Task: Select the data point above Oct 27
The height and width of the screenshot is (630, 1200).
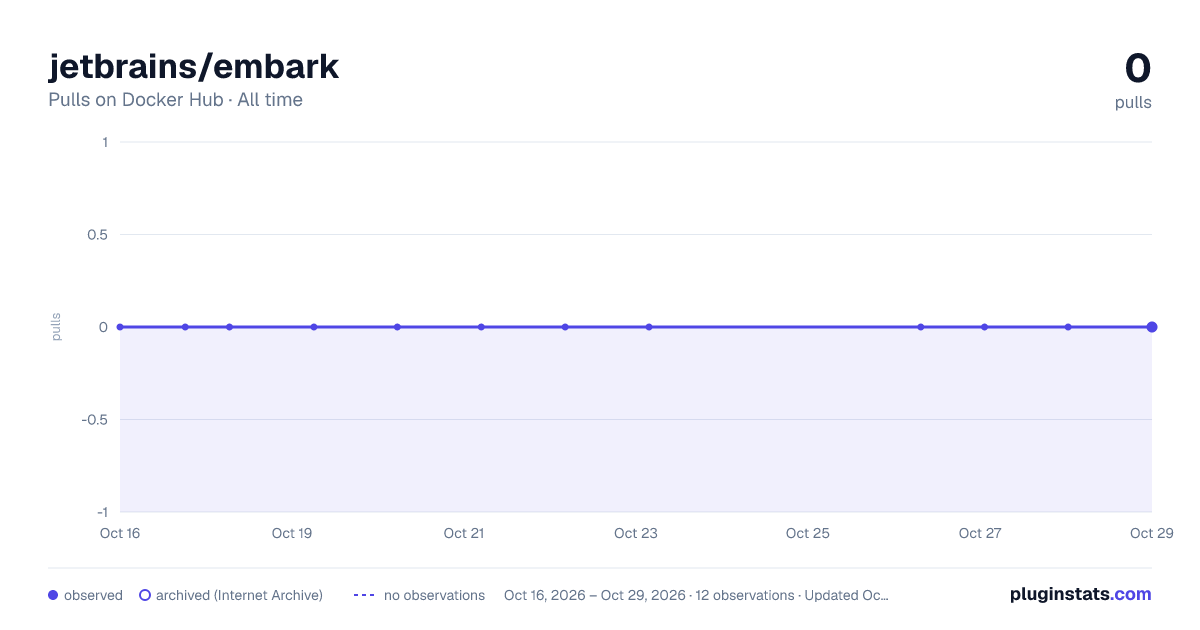Action: click(985, 327)
